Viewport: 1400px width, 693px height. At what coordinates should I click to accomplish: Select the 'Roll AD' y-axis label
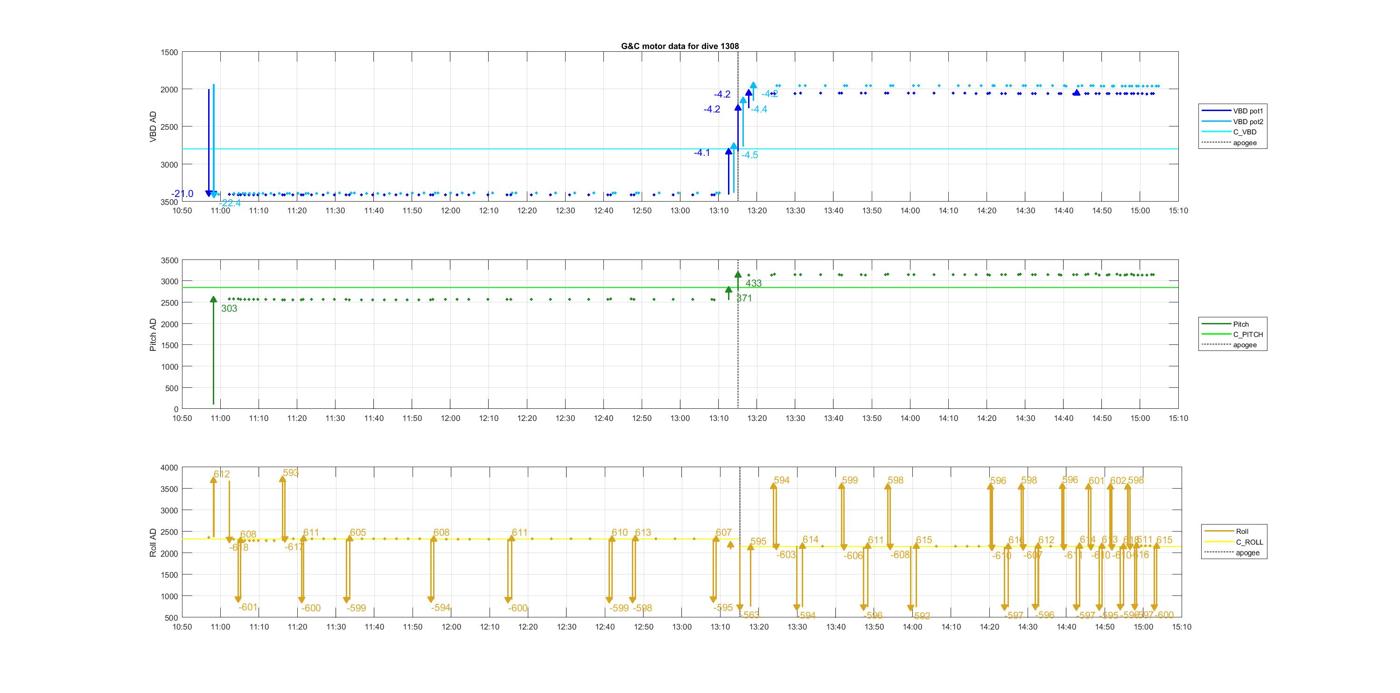click(154, 541)
